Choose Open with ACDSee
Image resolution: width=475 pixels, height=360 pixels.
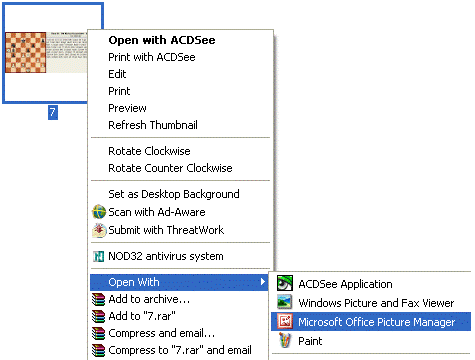click(180, 40)
